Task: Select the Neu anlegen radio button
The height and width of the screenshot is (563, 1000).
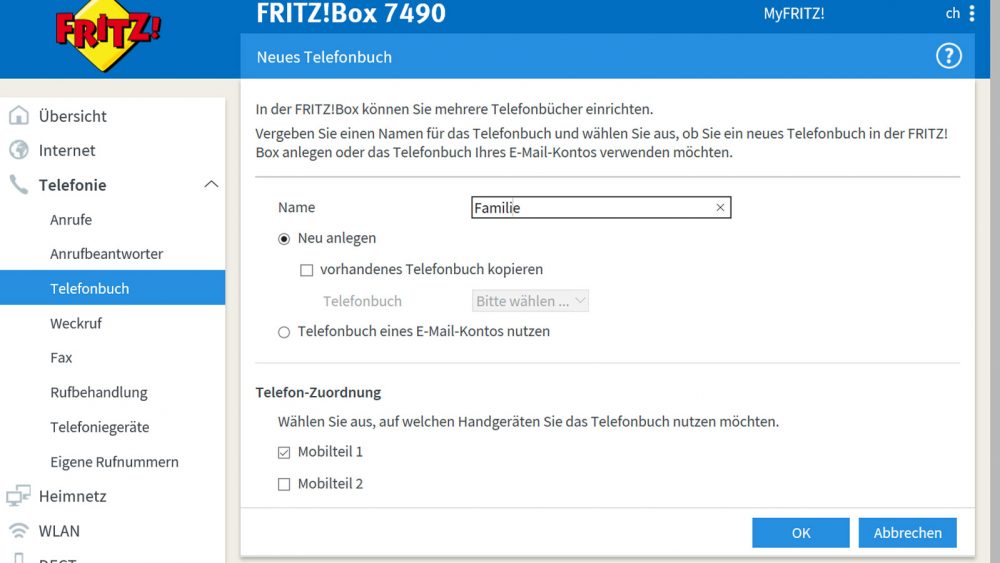Action: click(284, 239)
